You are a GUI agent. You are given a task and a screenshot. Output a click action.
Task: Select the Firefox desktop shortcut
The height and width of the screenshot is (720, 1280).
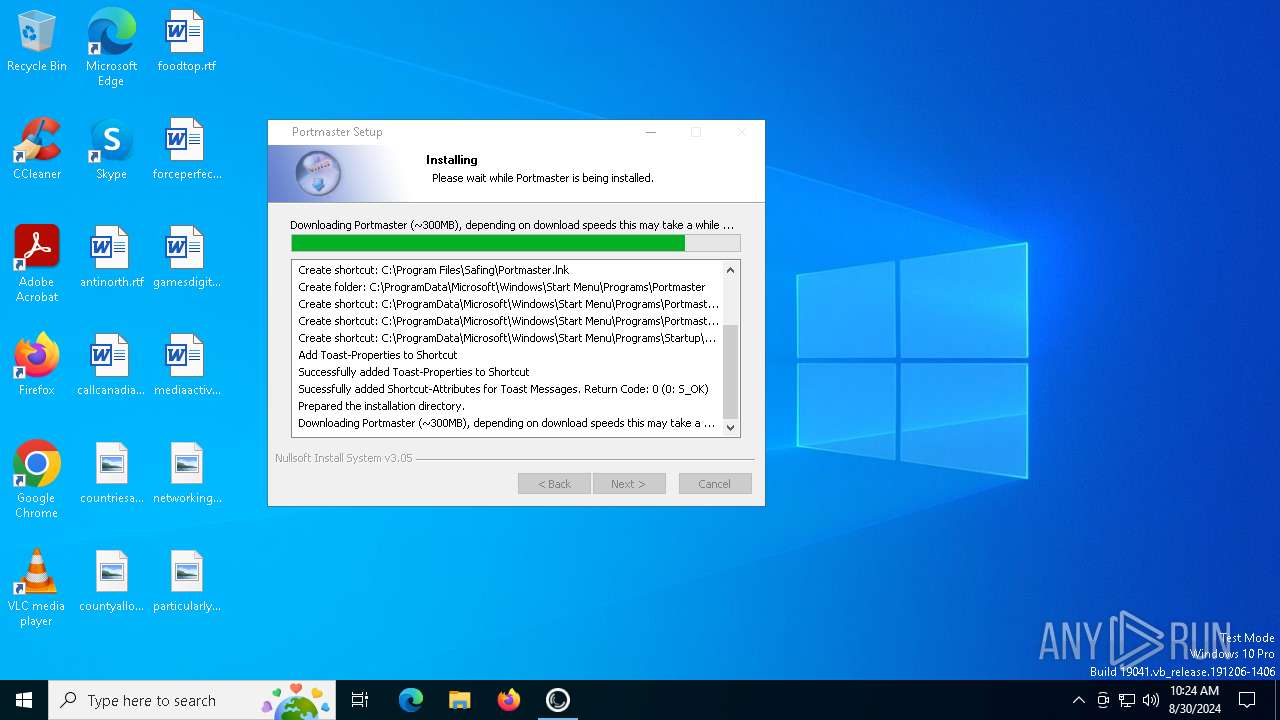click(37, 365)
